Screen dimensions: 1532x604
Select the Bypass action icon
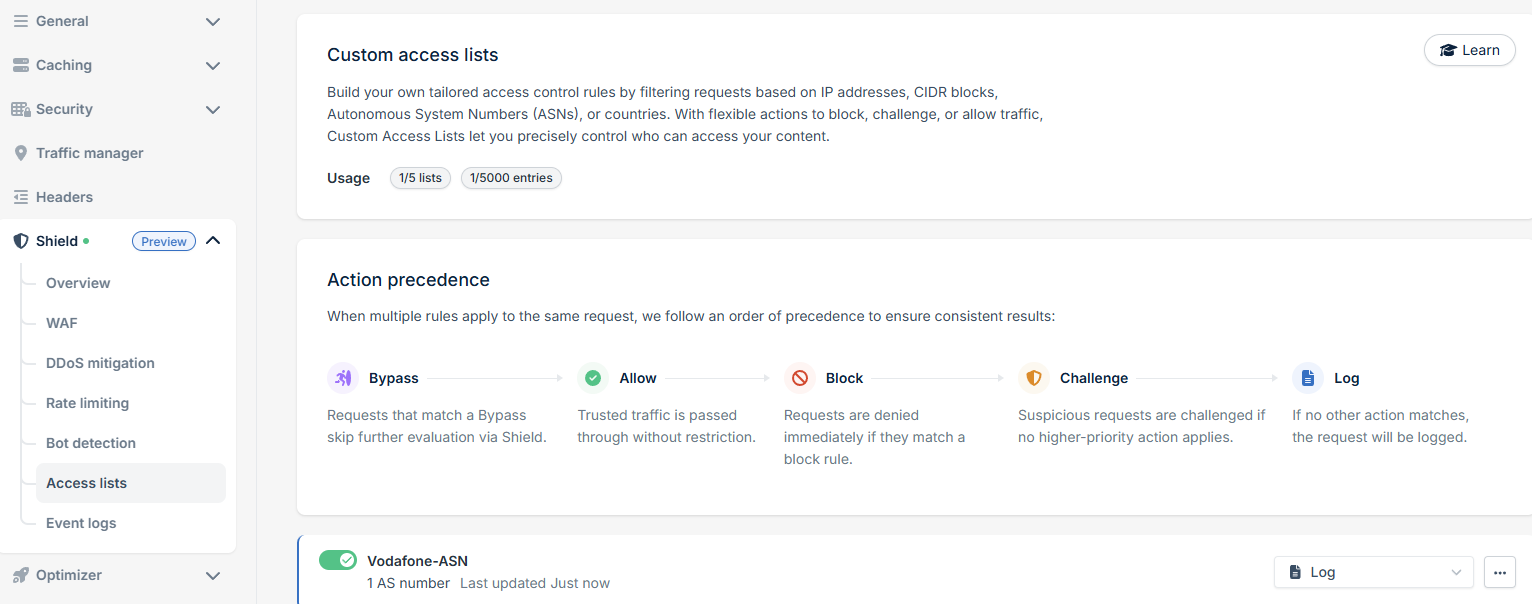coord(341,377)
